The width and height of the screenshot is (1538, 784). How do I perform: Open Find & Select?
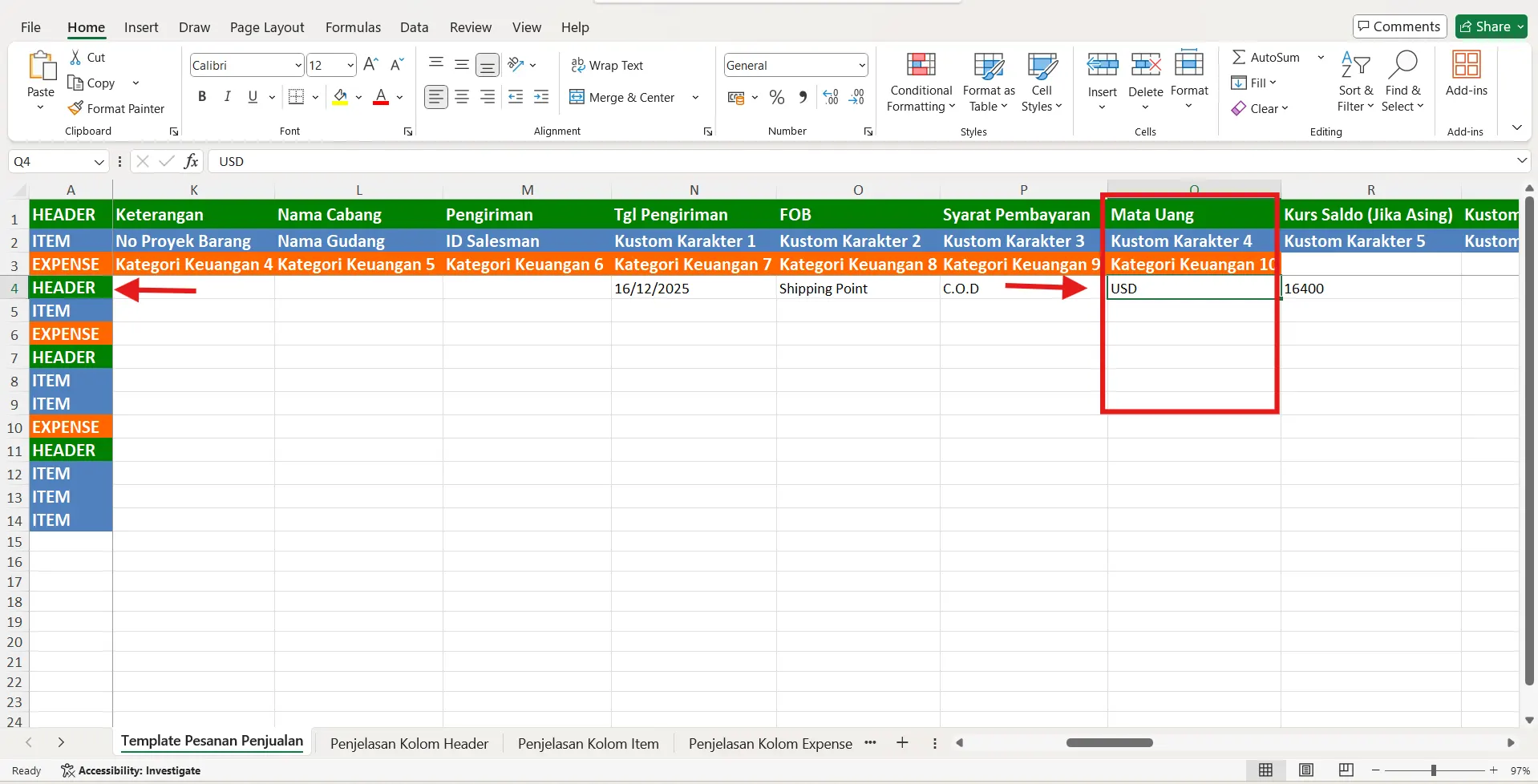coord(1404,80)
